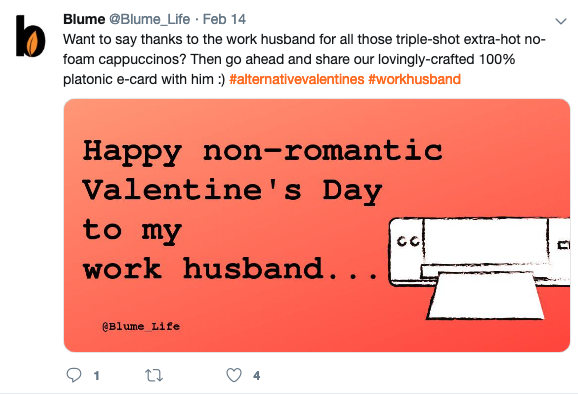Click the "to my" line on the e-card
Screen dimensions: 578x395
(132, 231)
